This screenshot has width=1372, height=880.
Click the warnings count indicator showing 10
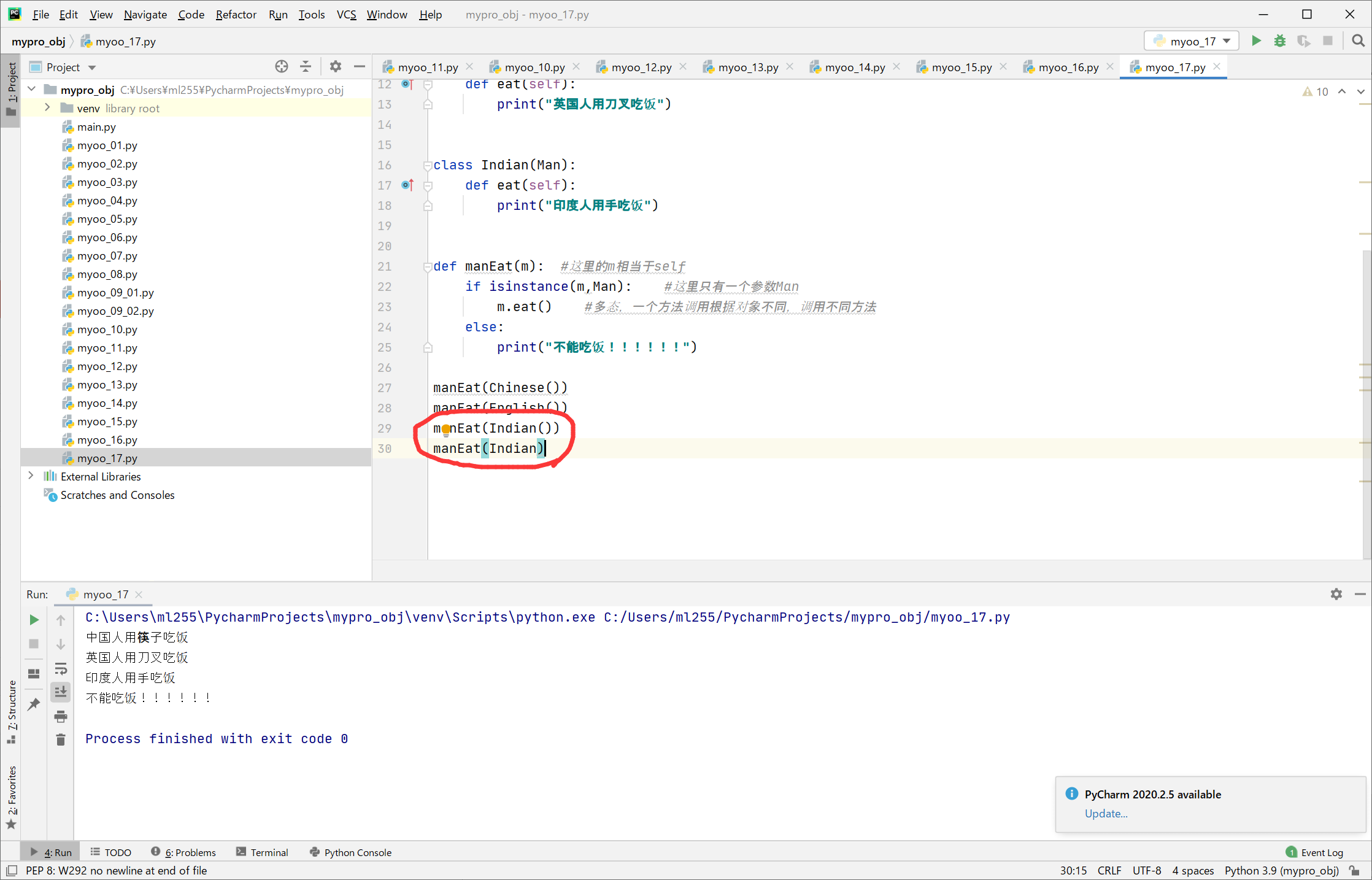tap(1315, 91)
